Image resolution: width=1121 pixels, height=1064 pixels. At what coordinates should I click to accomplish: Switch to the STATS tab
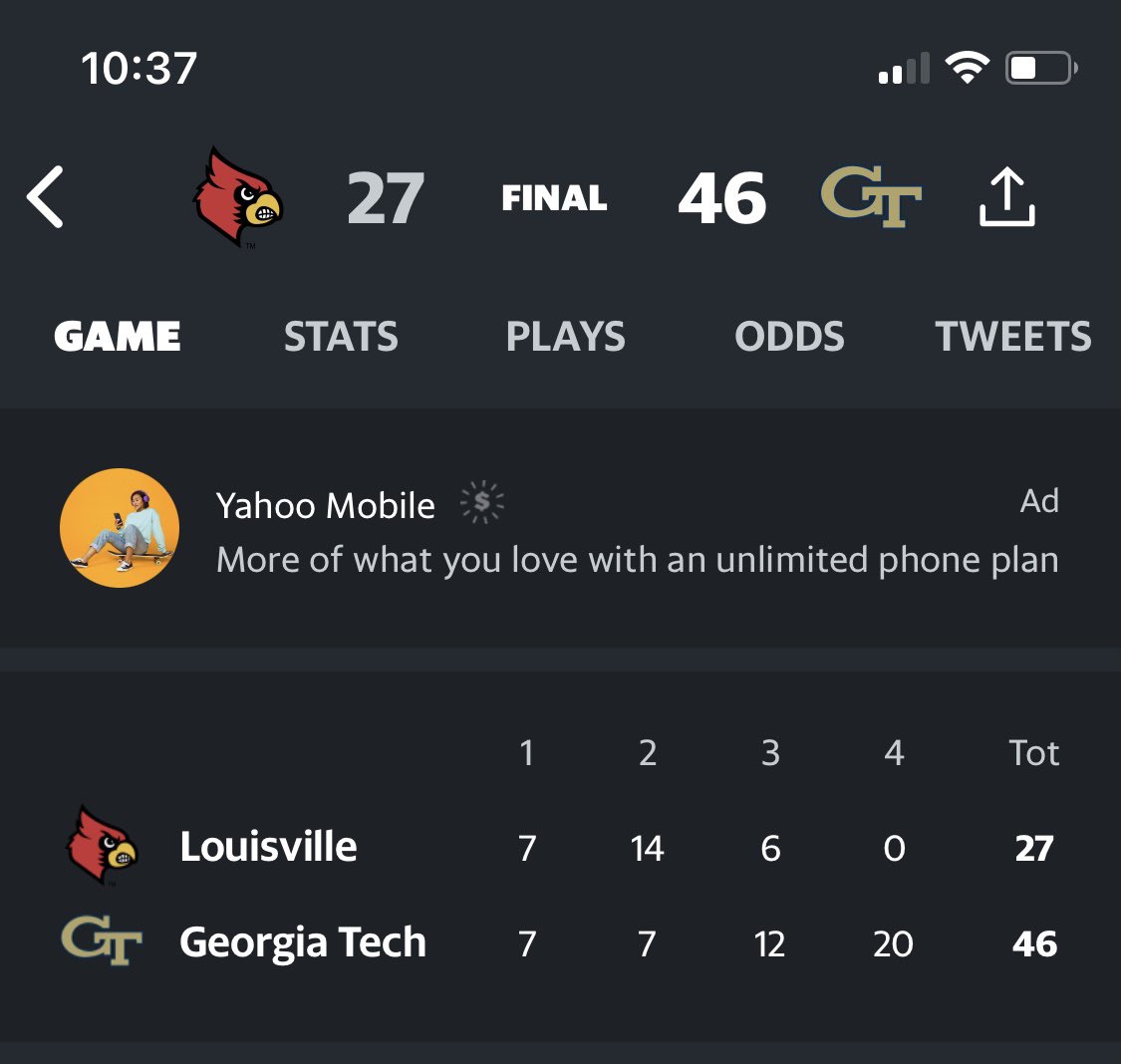click(x=341, y=337)
